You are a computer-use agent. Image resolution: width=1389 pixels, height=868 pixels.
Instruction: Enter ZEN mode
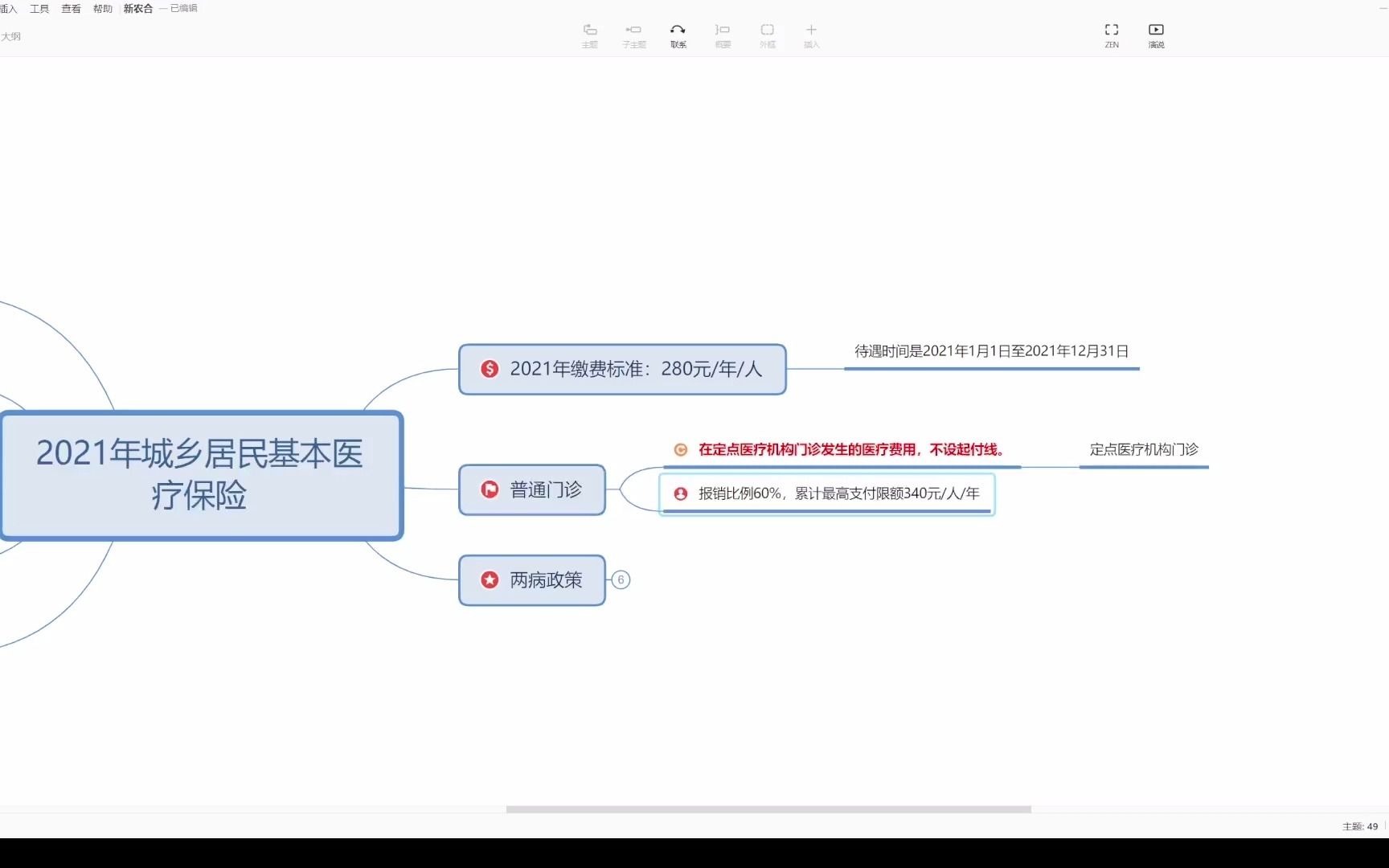click(x=1112, y=35)
